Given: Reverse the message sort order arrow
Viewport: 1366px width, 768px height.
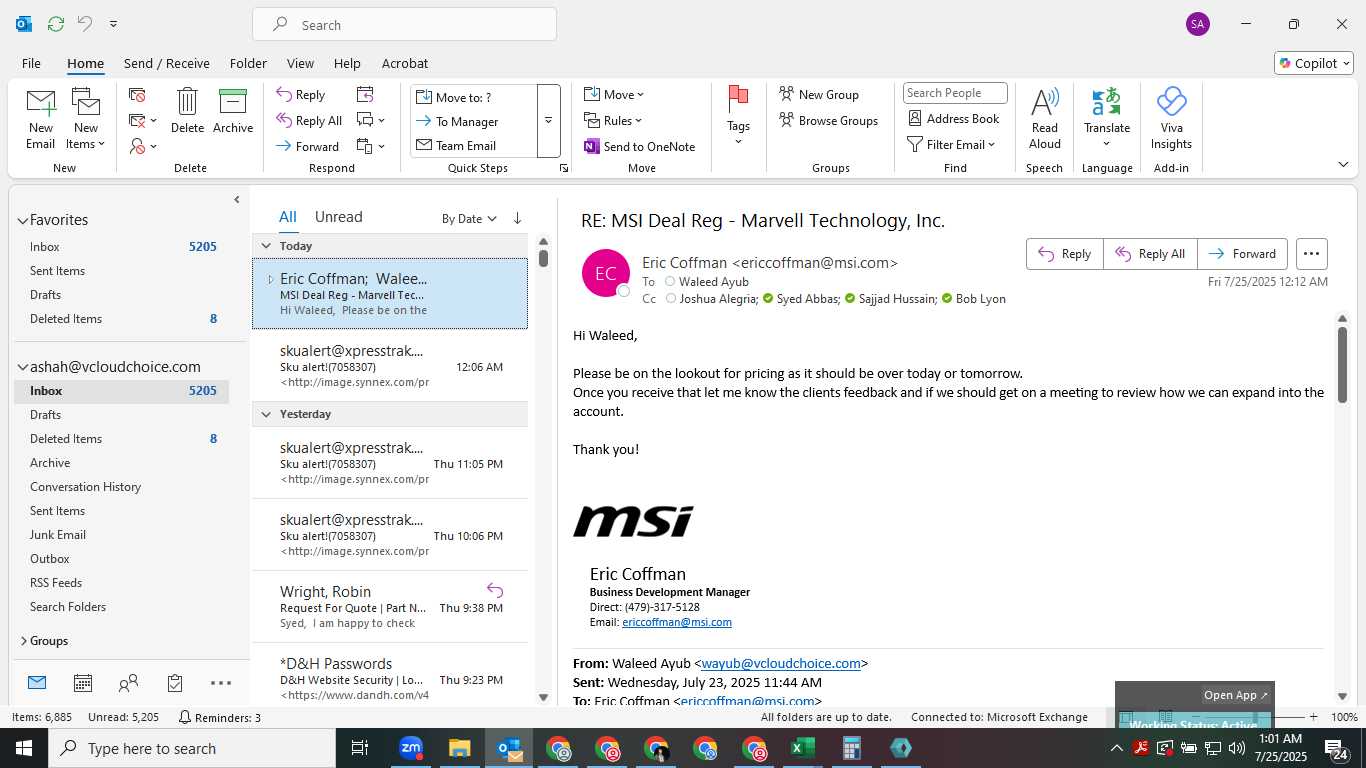Looking at the screenshot, I should tap(517, 218).
